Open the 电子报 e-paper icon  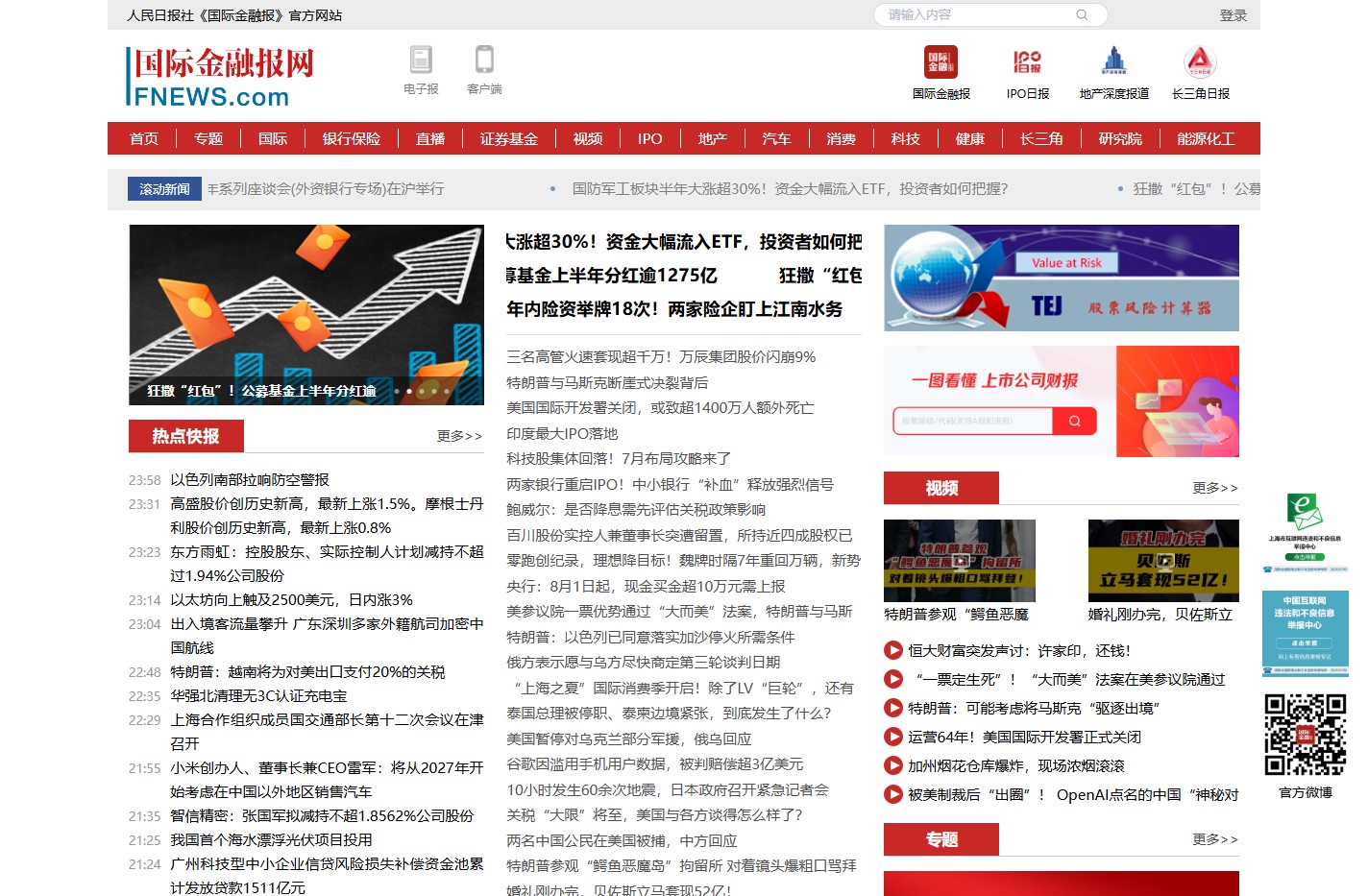point(421,60)
